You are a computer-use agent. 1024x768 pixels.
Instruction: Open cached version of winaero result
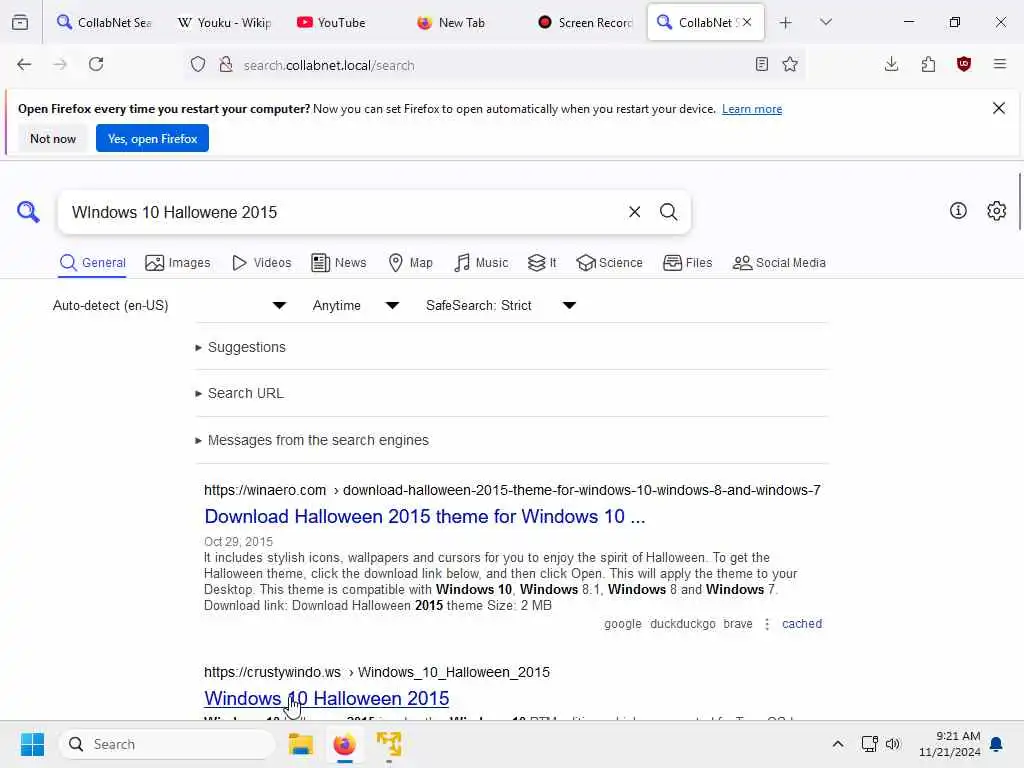click(802, 624)
